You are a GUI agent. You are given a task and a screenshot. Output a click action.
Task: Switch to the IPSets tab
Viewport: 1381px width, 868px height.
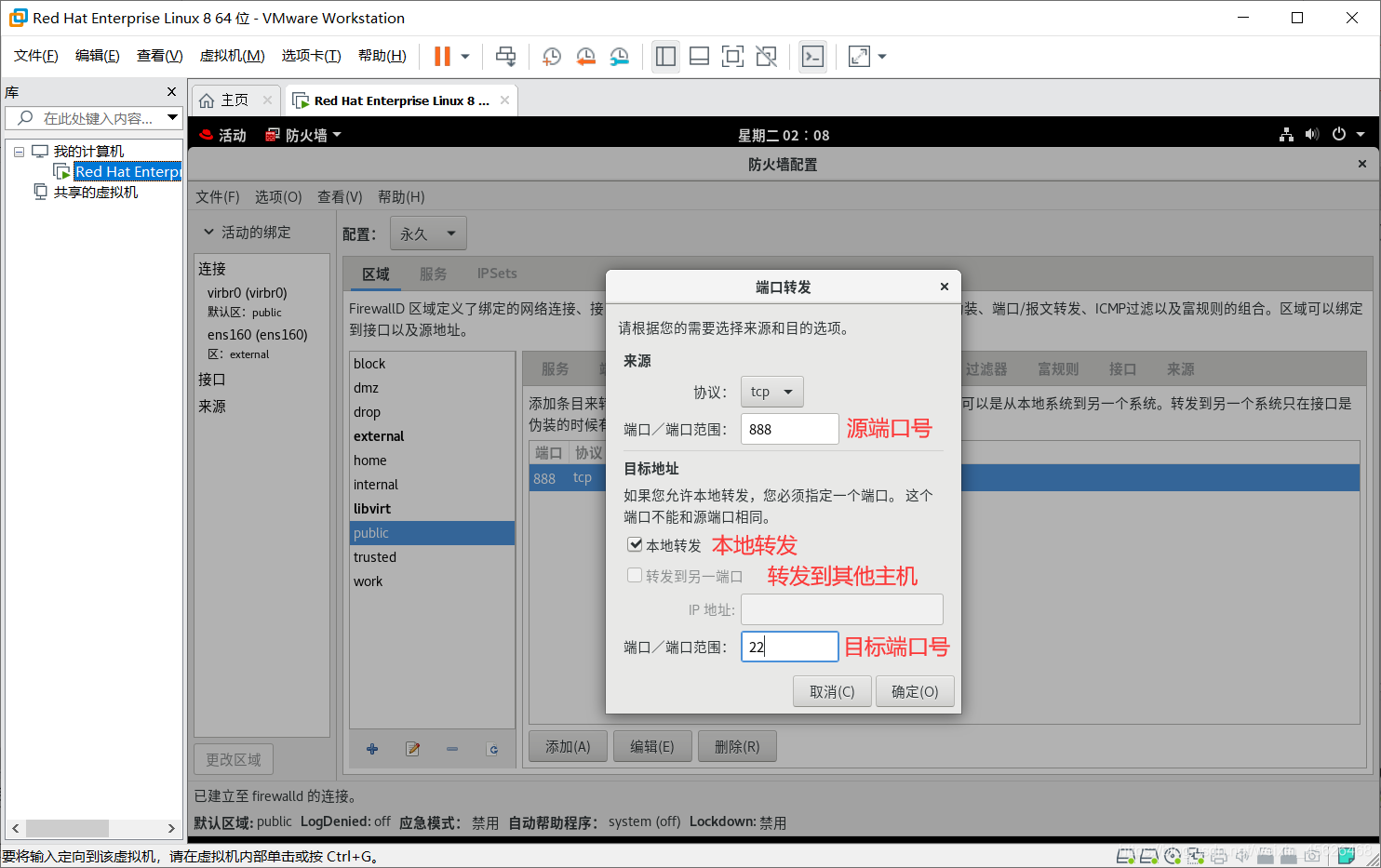click(x=497, y=274)
